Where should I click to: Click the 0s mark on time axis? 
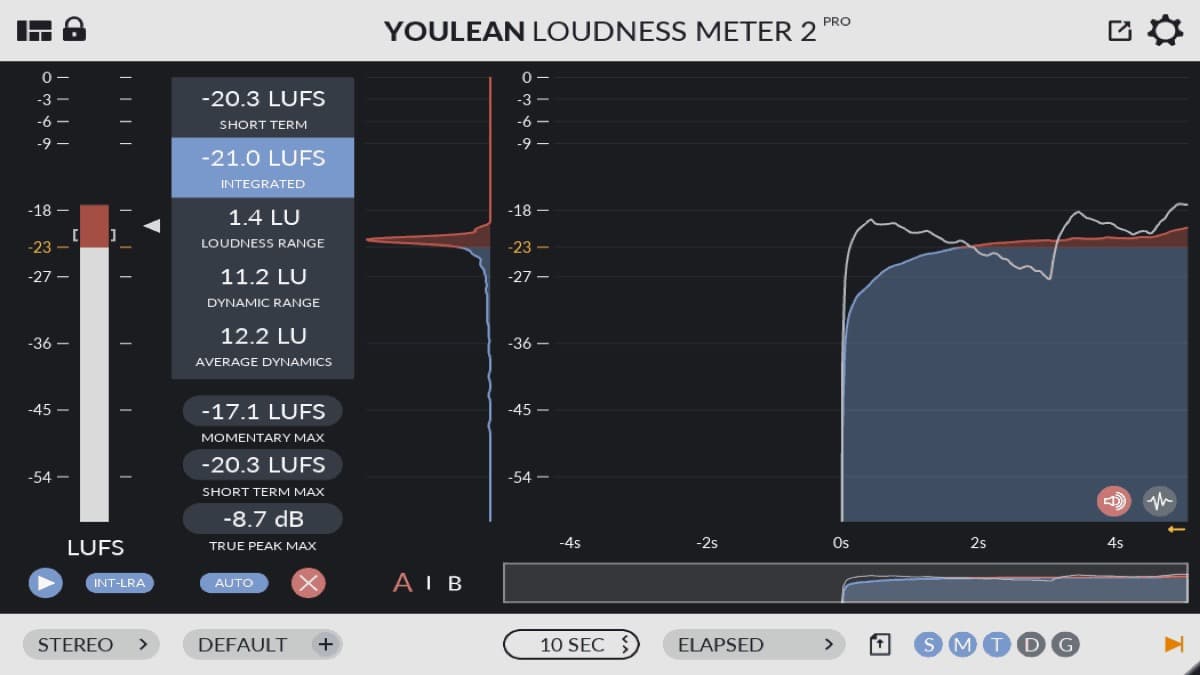click(840, 543)
